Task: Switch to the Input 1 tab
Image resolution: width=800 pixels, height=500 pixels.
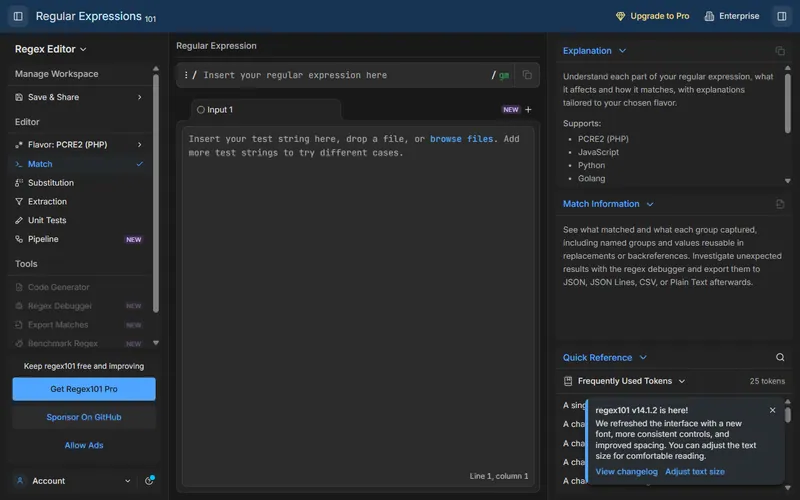Action: 266,110
